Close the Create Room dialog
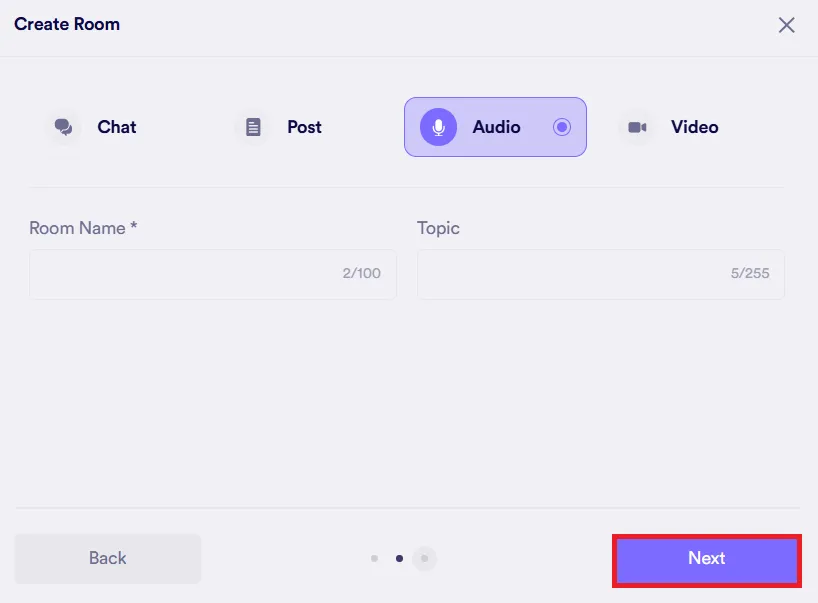Image resolution: width=818 pixels, height=603 pixels. (786, 26)
